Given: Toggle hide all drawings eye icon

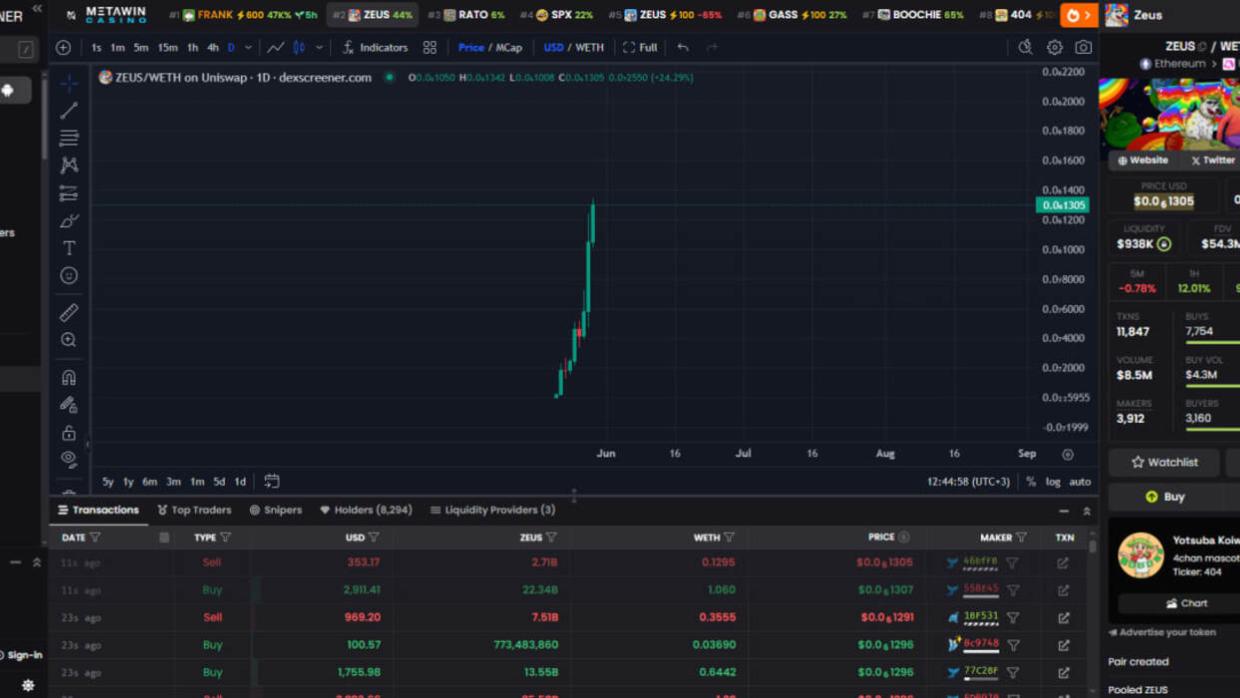Looking at the screenshot, I should click(x=69, y=459).
